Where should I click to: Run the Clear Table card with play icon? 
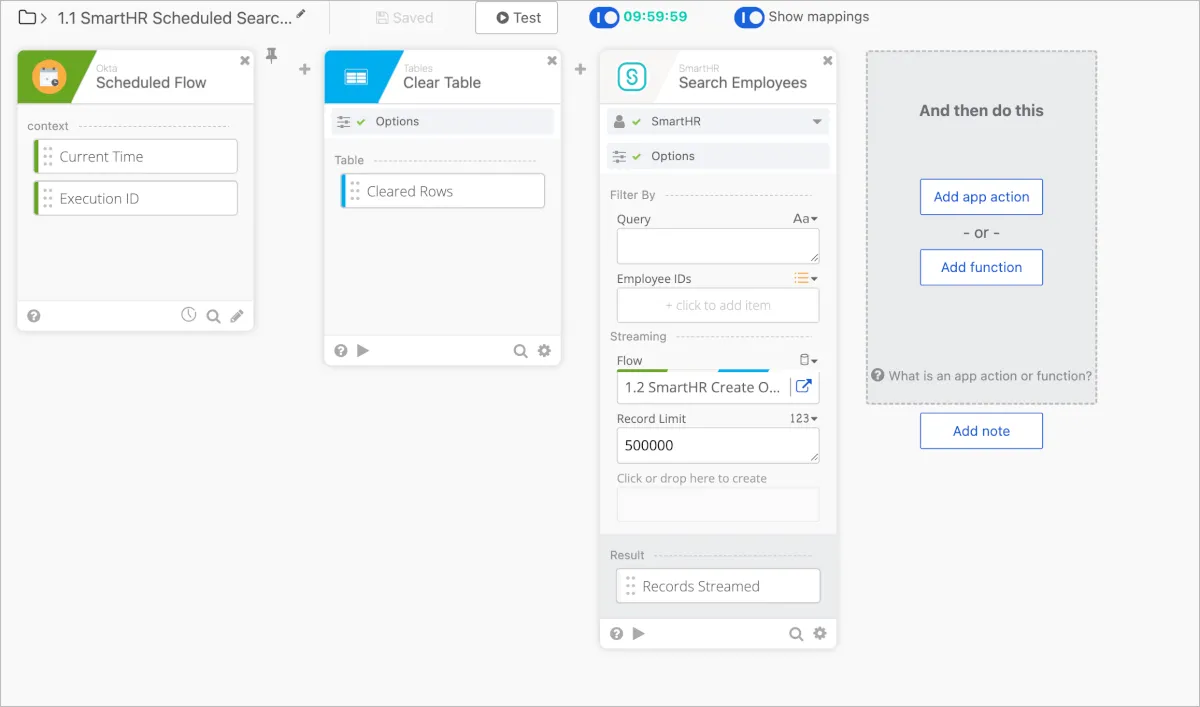click(363, 351)
